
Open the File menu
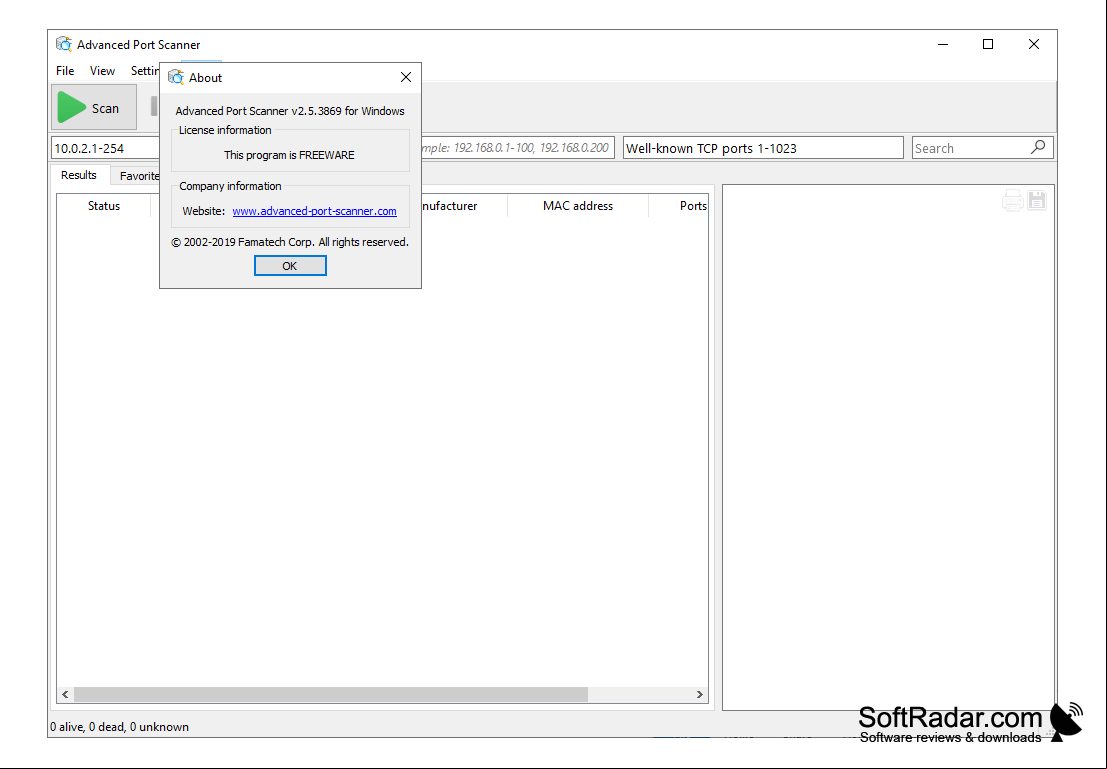(x=65, y=71)
